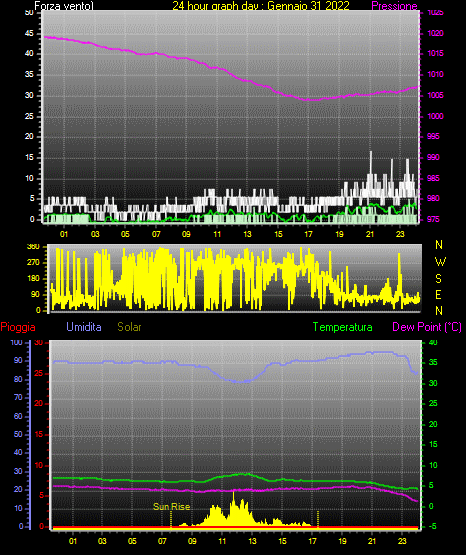
Task: Click the S compass label on wind direction chart
Action: (x=438, y=279)
